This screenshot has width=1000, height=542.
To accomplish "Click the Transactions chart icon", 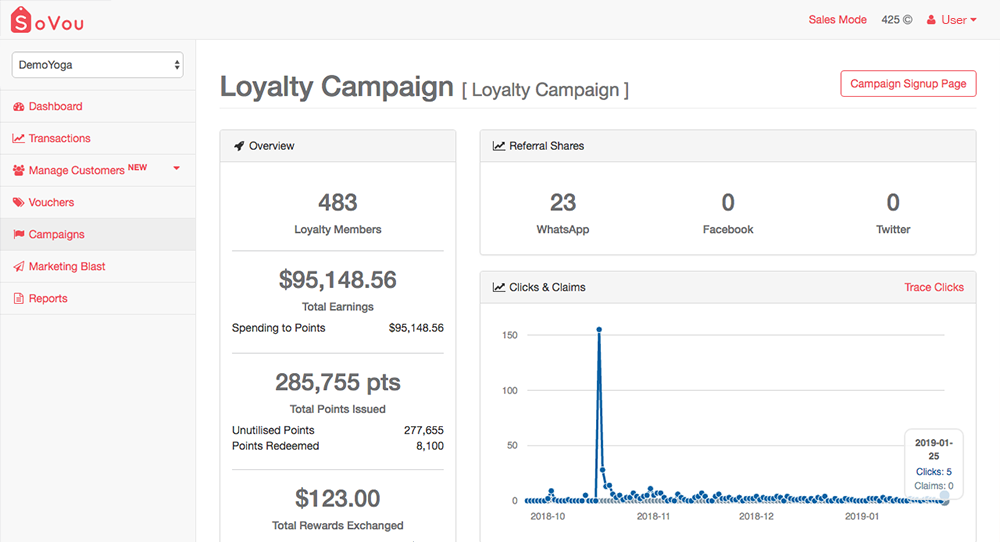I will pyautogui.click(x=18, y=138).
